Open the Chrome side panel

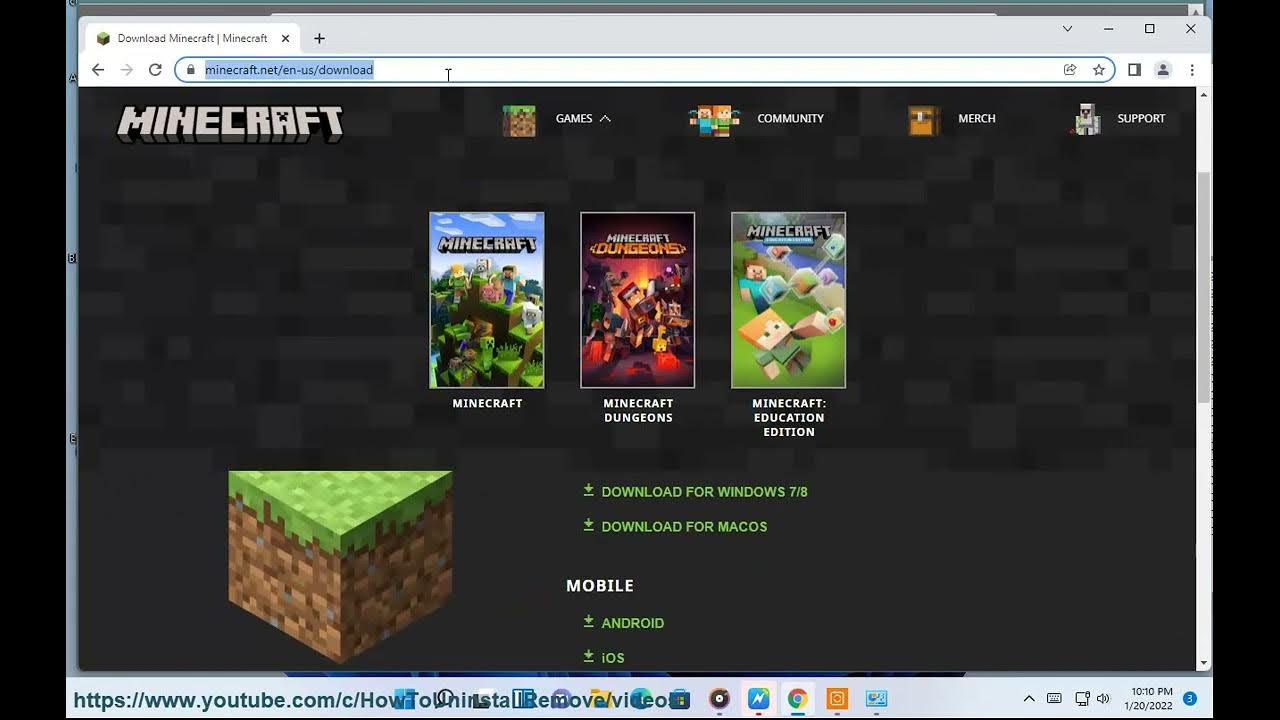(1134, 70)
